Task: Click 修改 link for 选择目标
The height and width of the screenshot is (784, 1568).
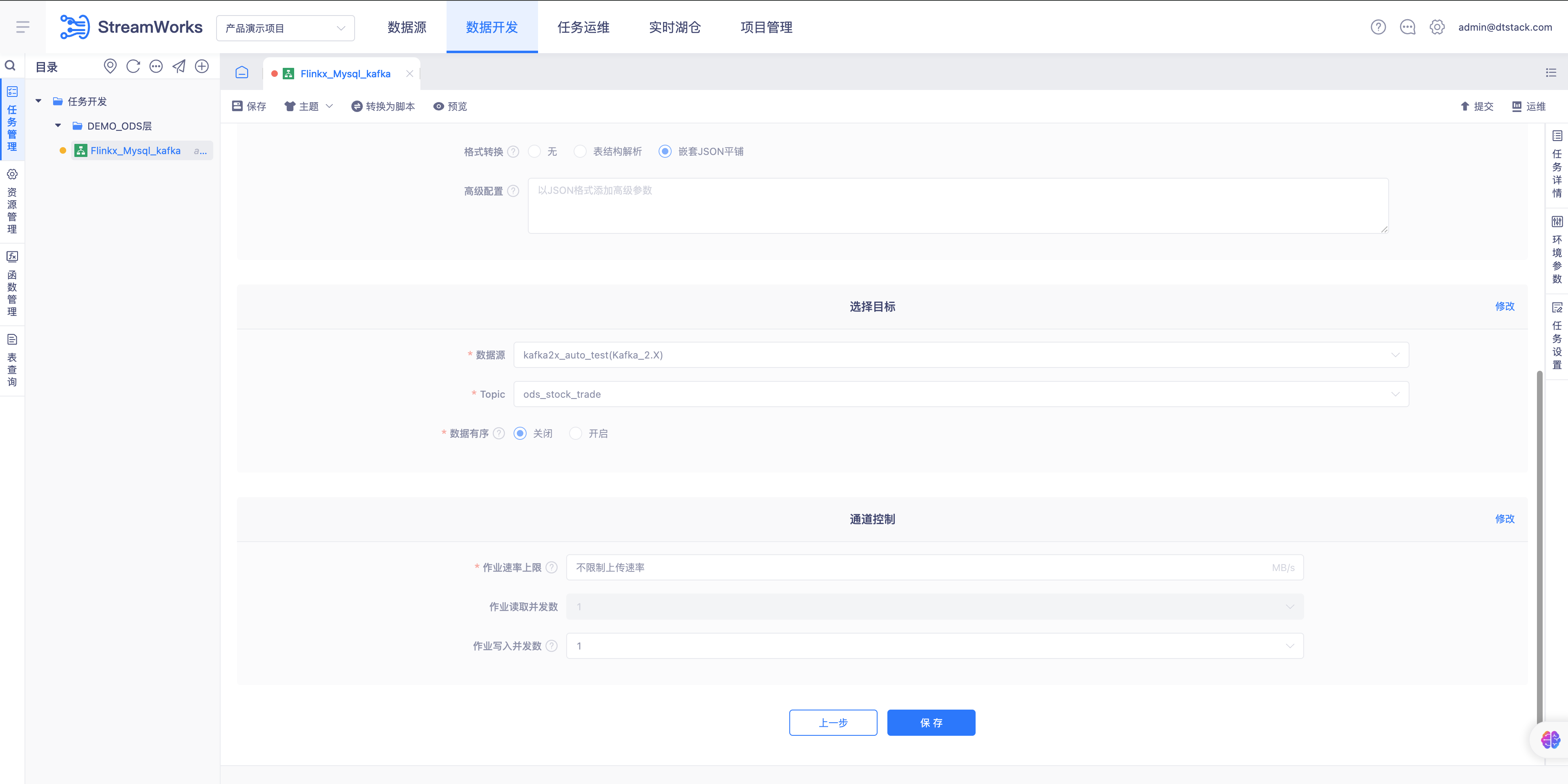Action: click(x=1505, y=307)
